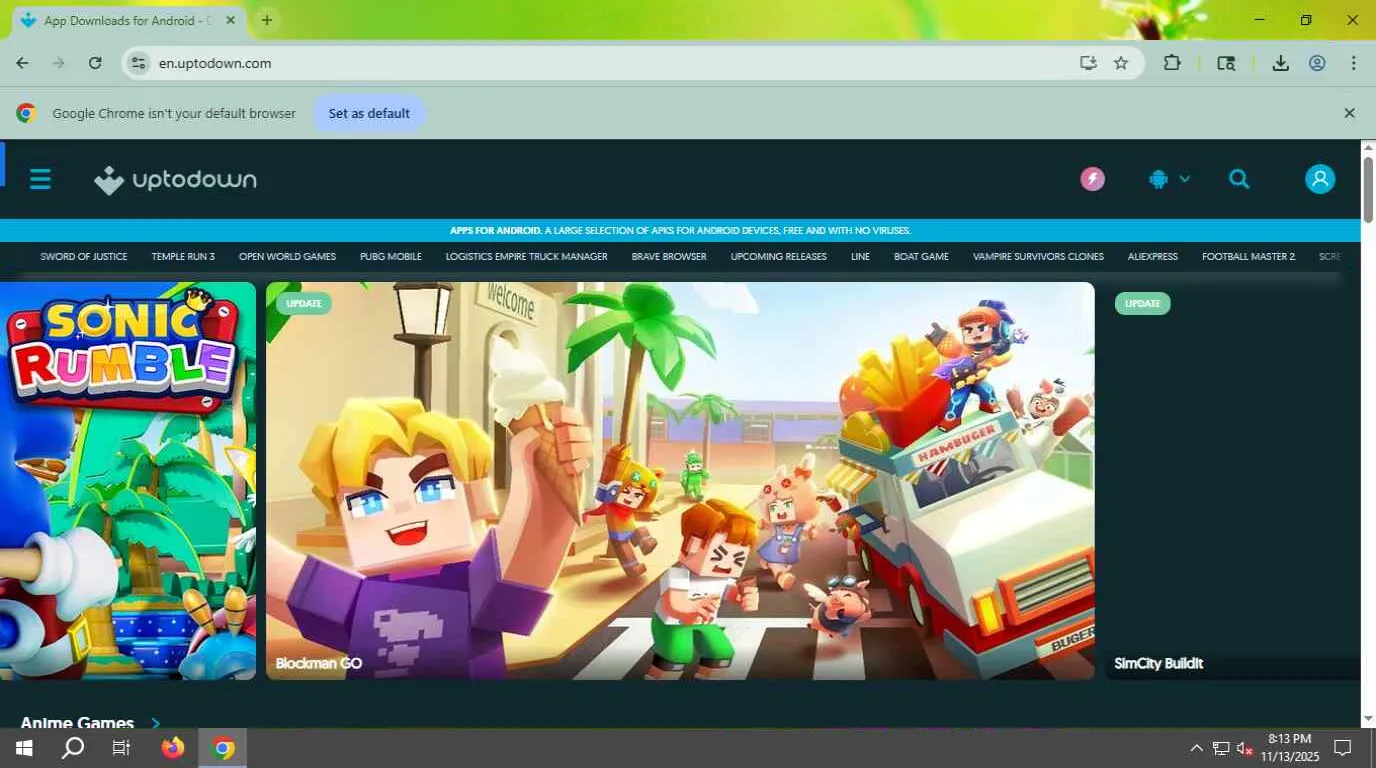Click the page scrollbar up arrow
The width and height of the screenshot is (1376, 768).
point(1368,148)
